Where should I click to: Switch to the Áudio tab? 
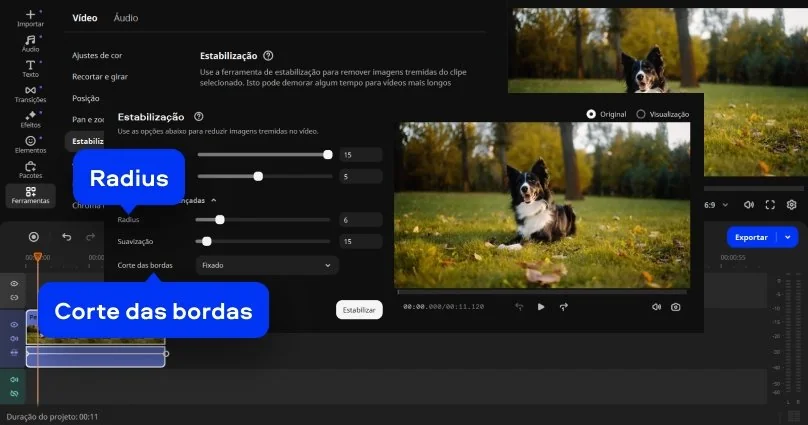[126, 18]
